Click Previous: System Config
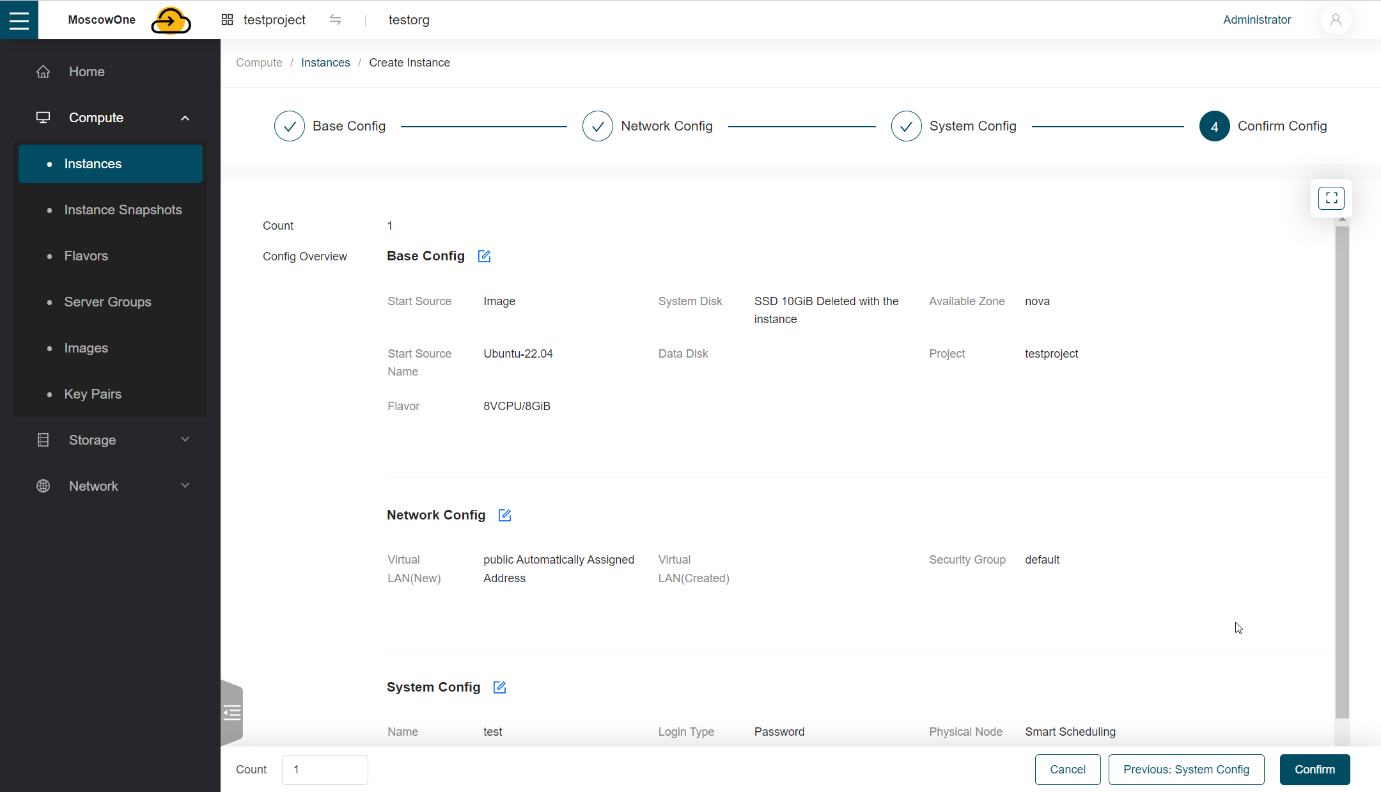This screenshot has width=1381, height=792. click(1186, 769)
